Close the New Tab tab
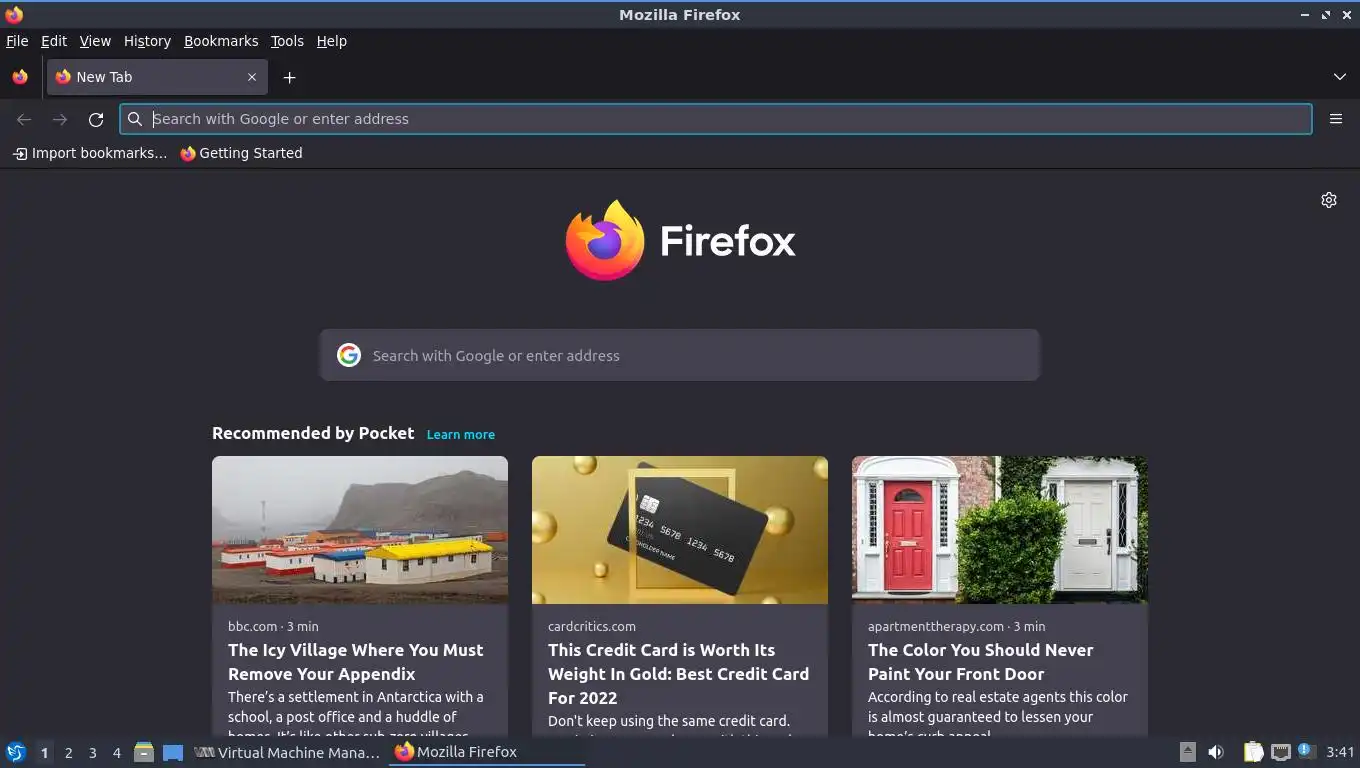This screenshot has width=1360, height=768. (x=252, y=77)
